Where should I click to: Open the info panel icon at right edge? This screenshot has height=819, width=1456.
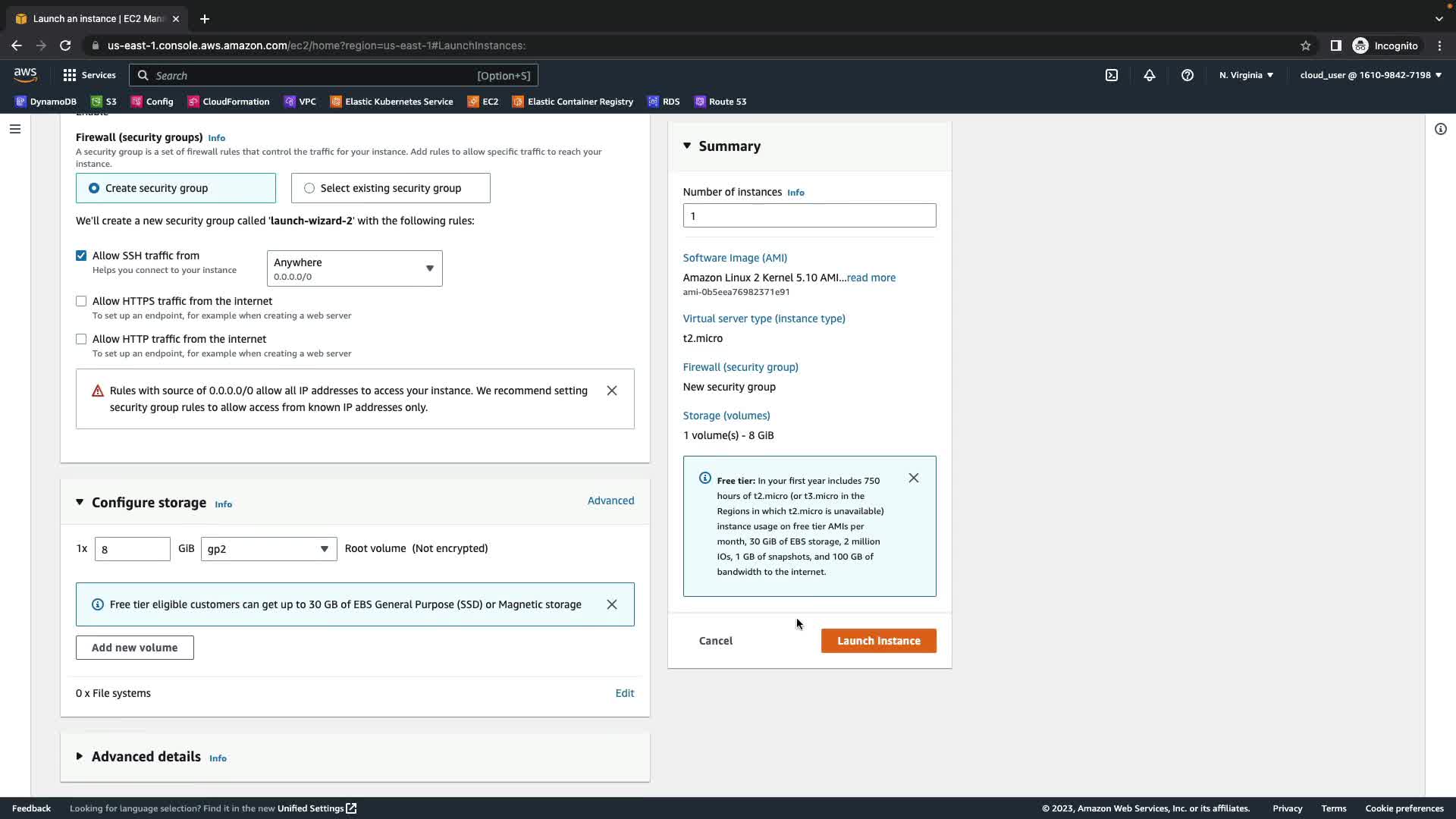[1441, 129]
